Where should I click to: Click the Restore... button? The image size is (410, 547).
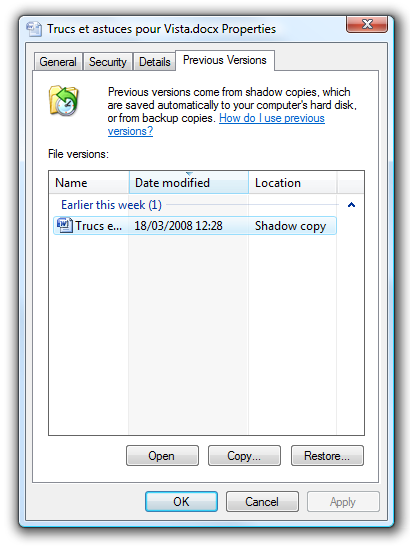click(327, 456)
